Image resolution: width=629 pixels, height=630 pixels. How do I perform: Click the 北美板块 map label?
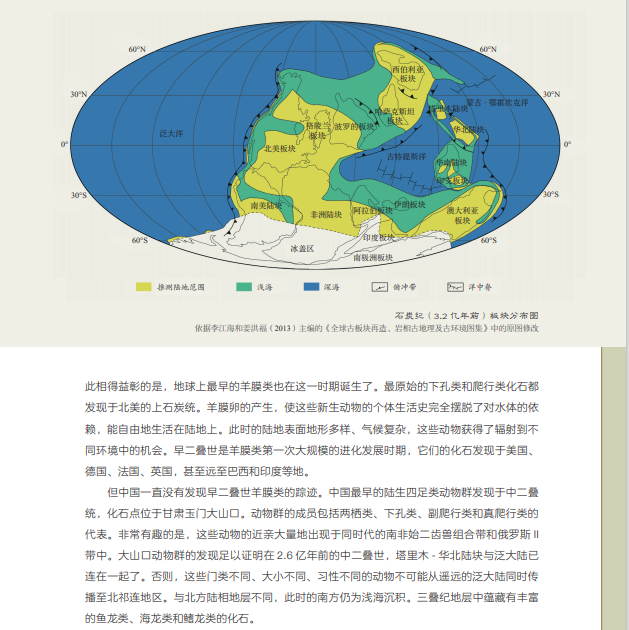(x=280, y=149)
